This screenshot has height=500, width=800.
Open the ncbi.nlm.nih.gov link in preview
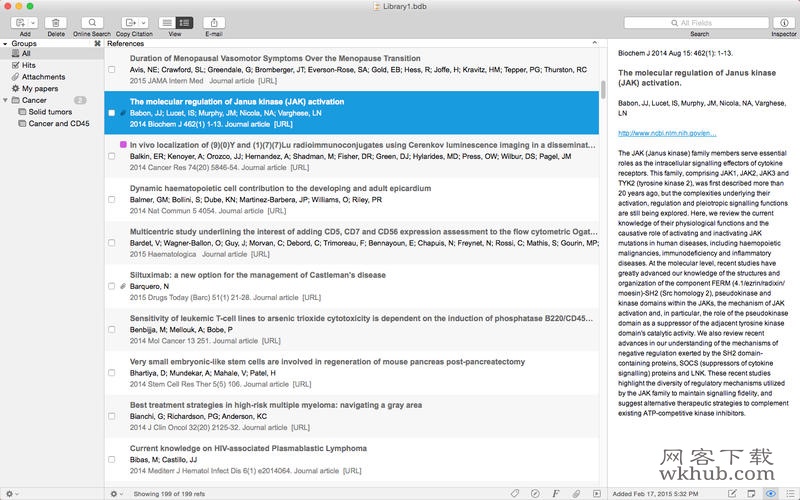(667, 133)
